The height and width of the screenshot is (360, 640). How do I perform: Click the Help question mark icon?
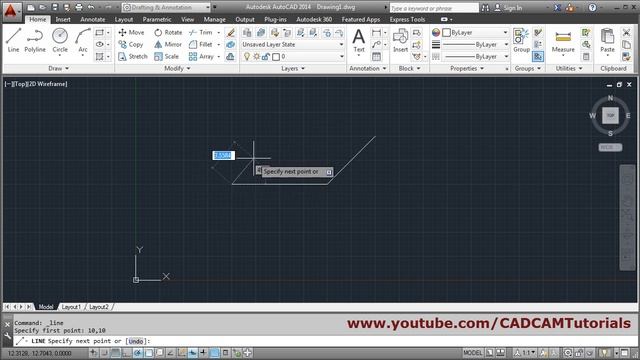pos(592,7)
